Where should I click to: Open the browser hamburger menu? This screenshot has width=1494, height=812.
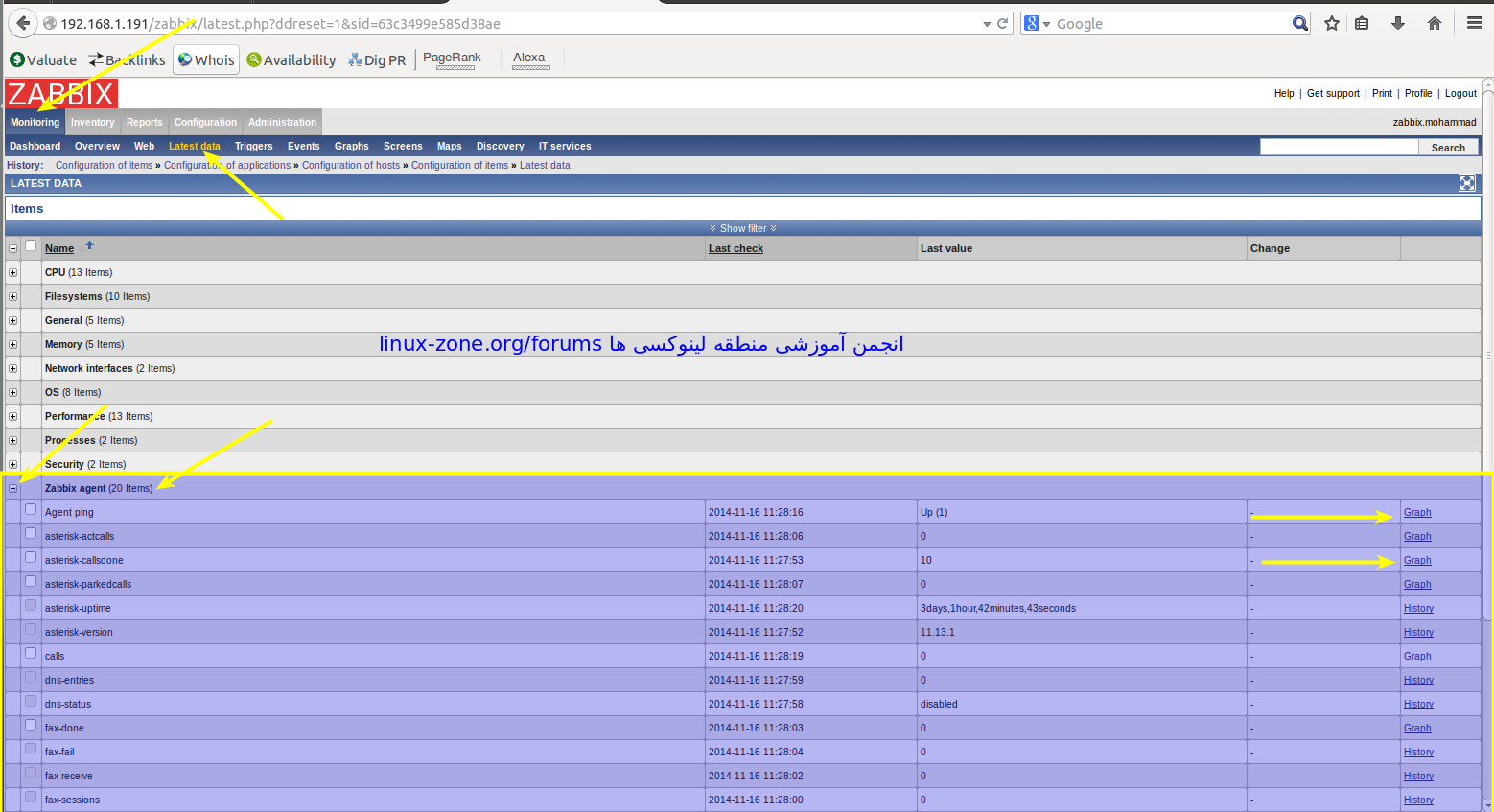pos(1475,23)
